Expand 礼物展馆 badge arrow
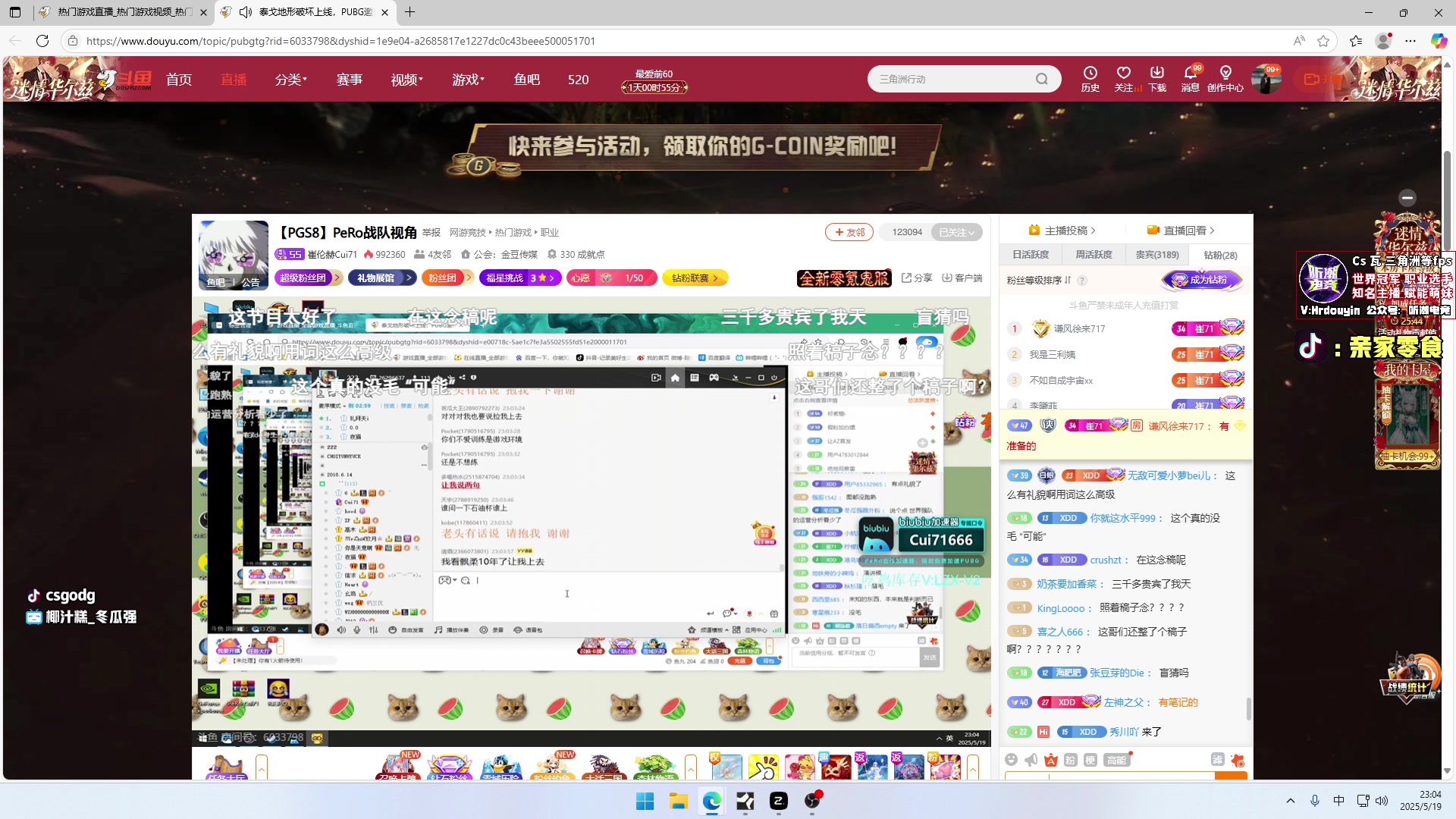This screenshot has width=1456, height=819. pos(409,278)
